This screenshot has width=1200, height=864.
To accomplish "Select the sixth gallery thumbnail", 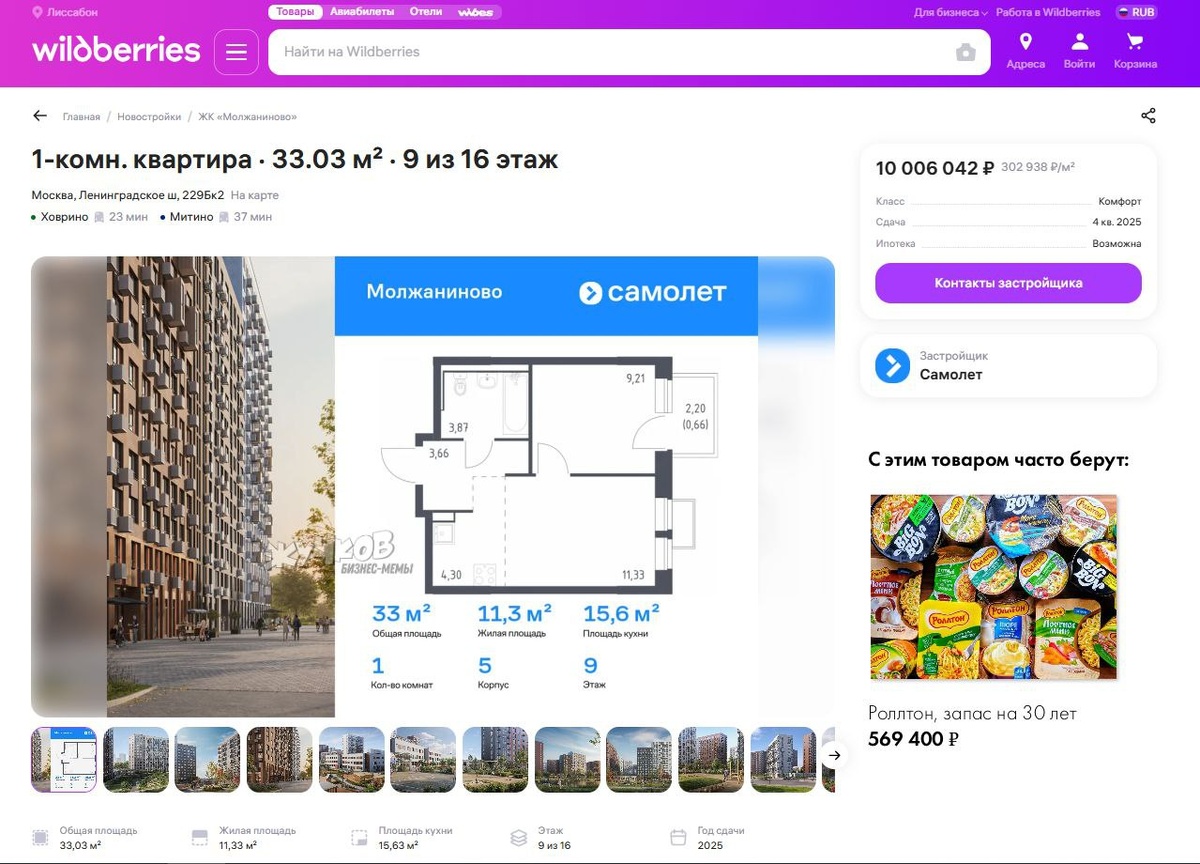I will [424, 760].
